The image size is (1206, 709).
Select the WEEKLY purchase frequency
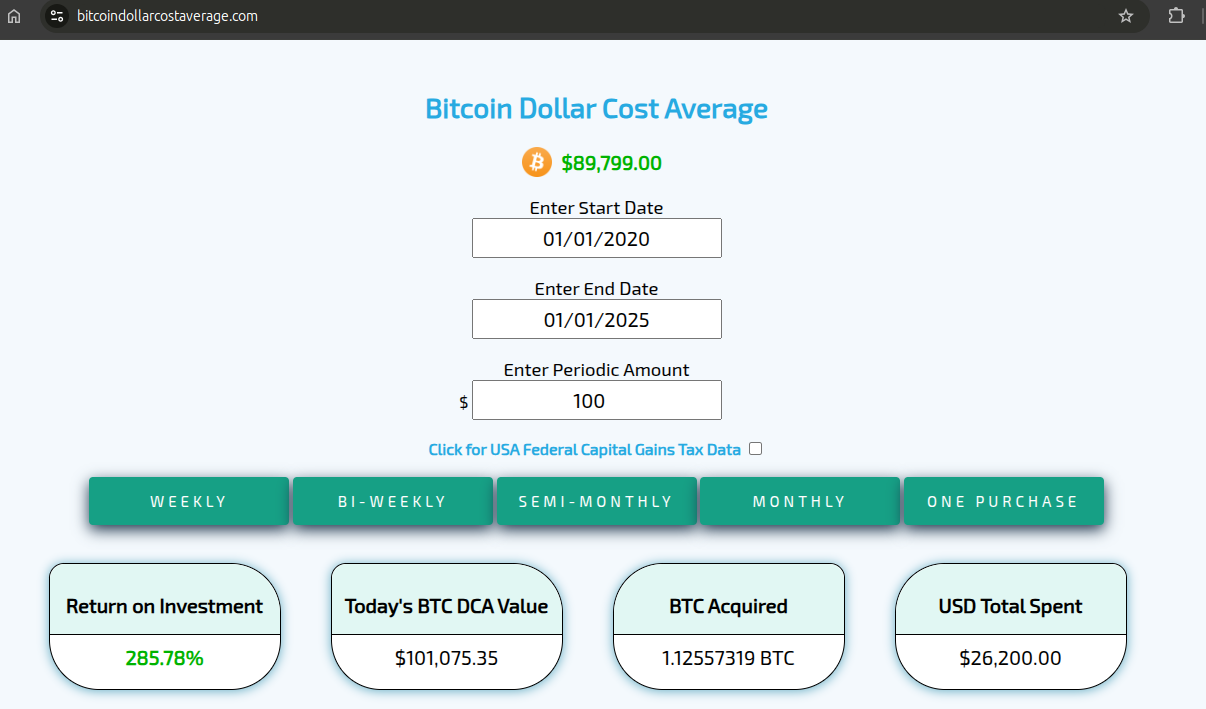pos(188,501)
